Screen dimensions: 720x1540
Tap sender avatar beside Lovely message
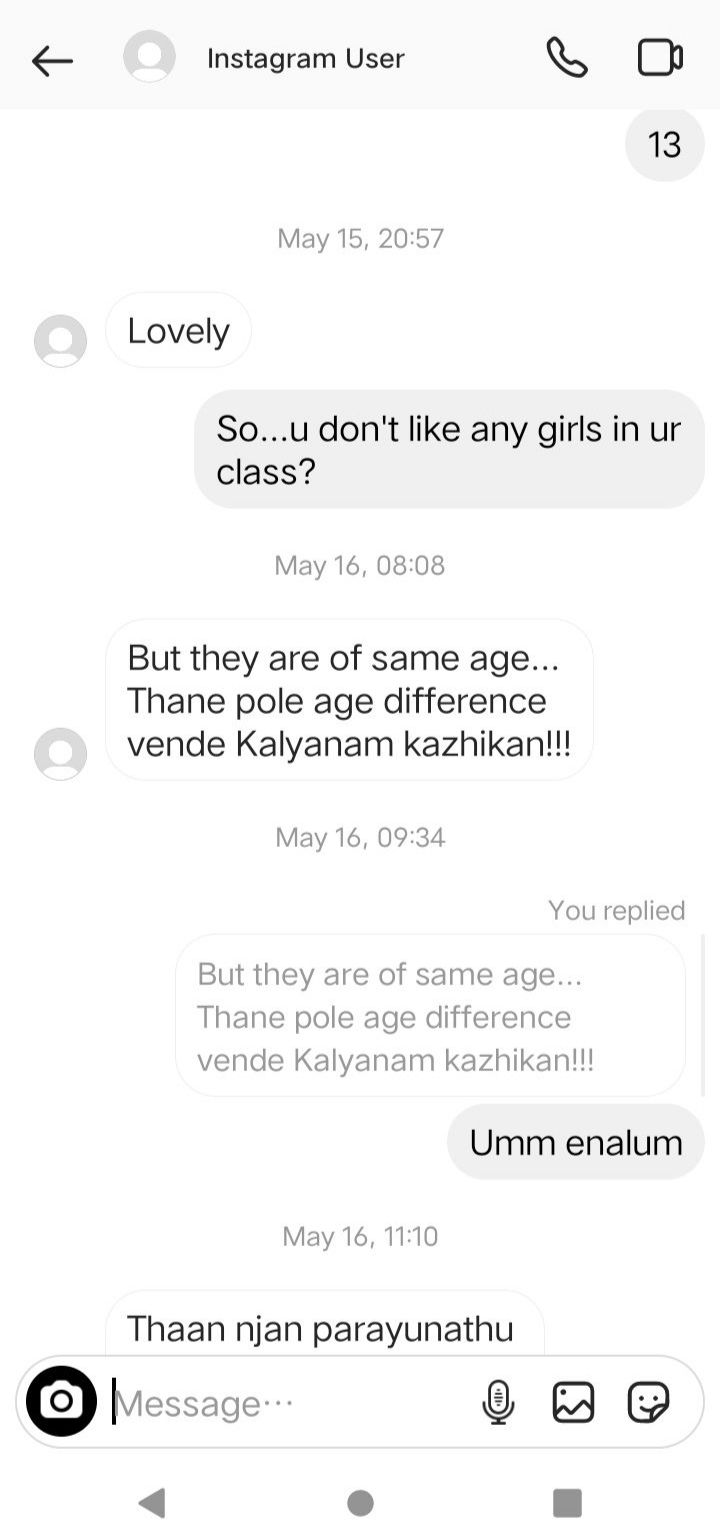60,341
